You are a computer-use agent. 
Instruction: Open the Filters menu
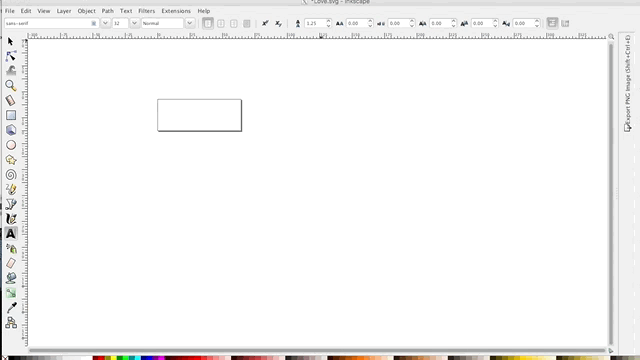[147, 11]
